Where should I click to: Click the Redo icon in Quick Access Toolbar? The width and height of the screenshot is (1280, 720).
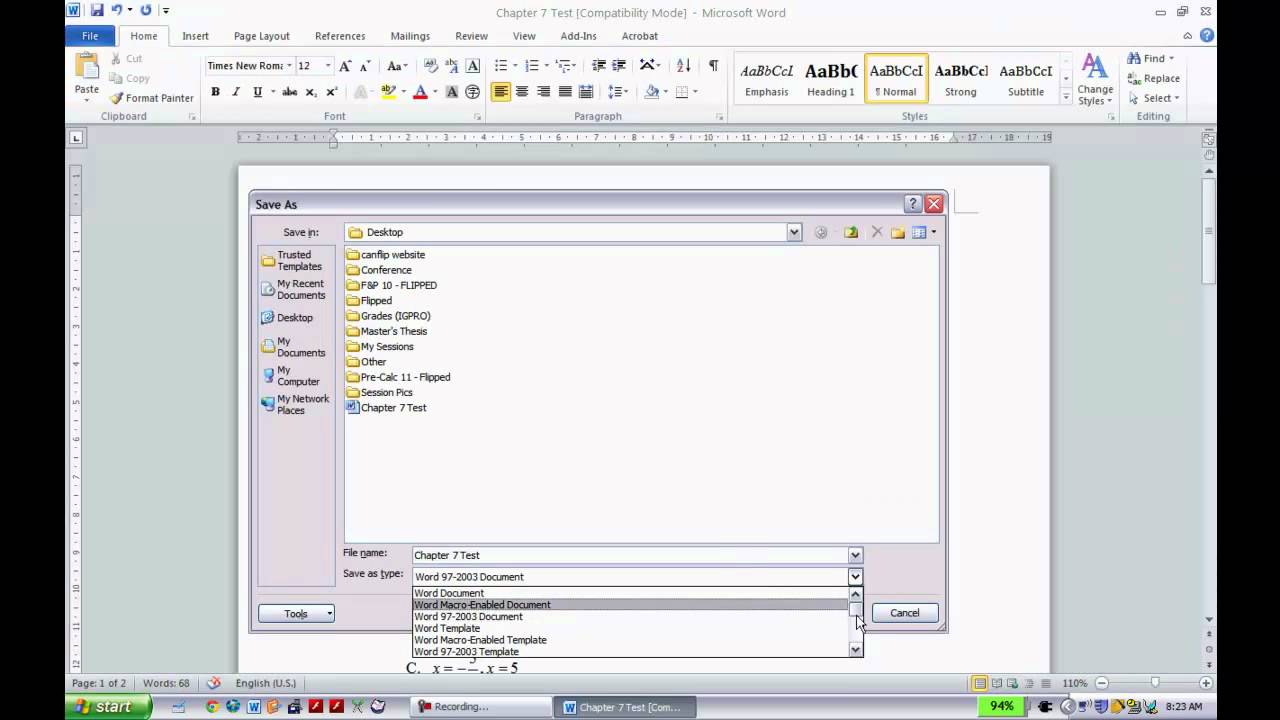(x=146, y=11)
